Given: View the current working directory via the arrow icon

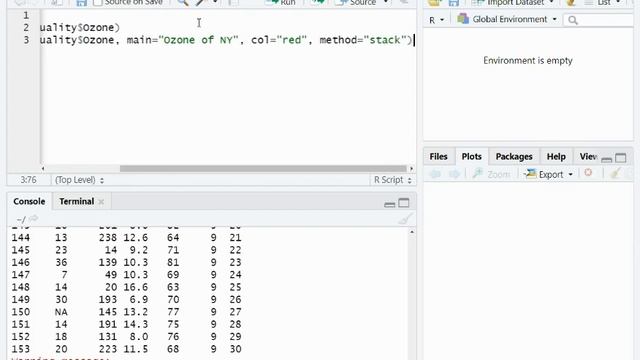Looking at the screenshot, I should pyautogui.click(x=33, y=219).
